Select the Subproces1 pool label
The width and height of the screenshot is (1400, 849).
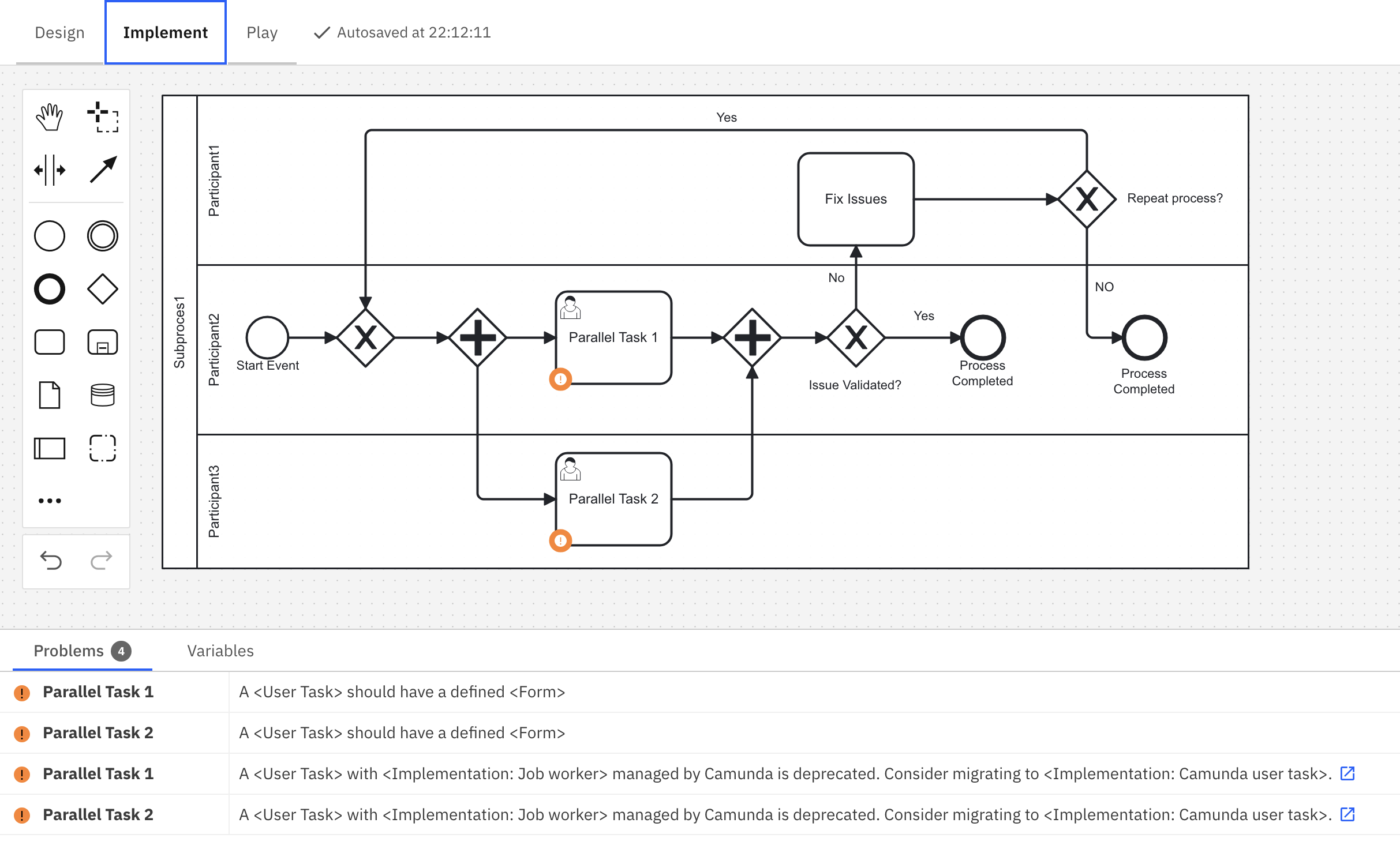(179, 332)
